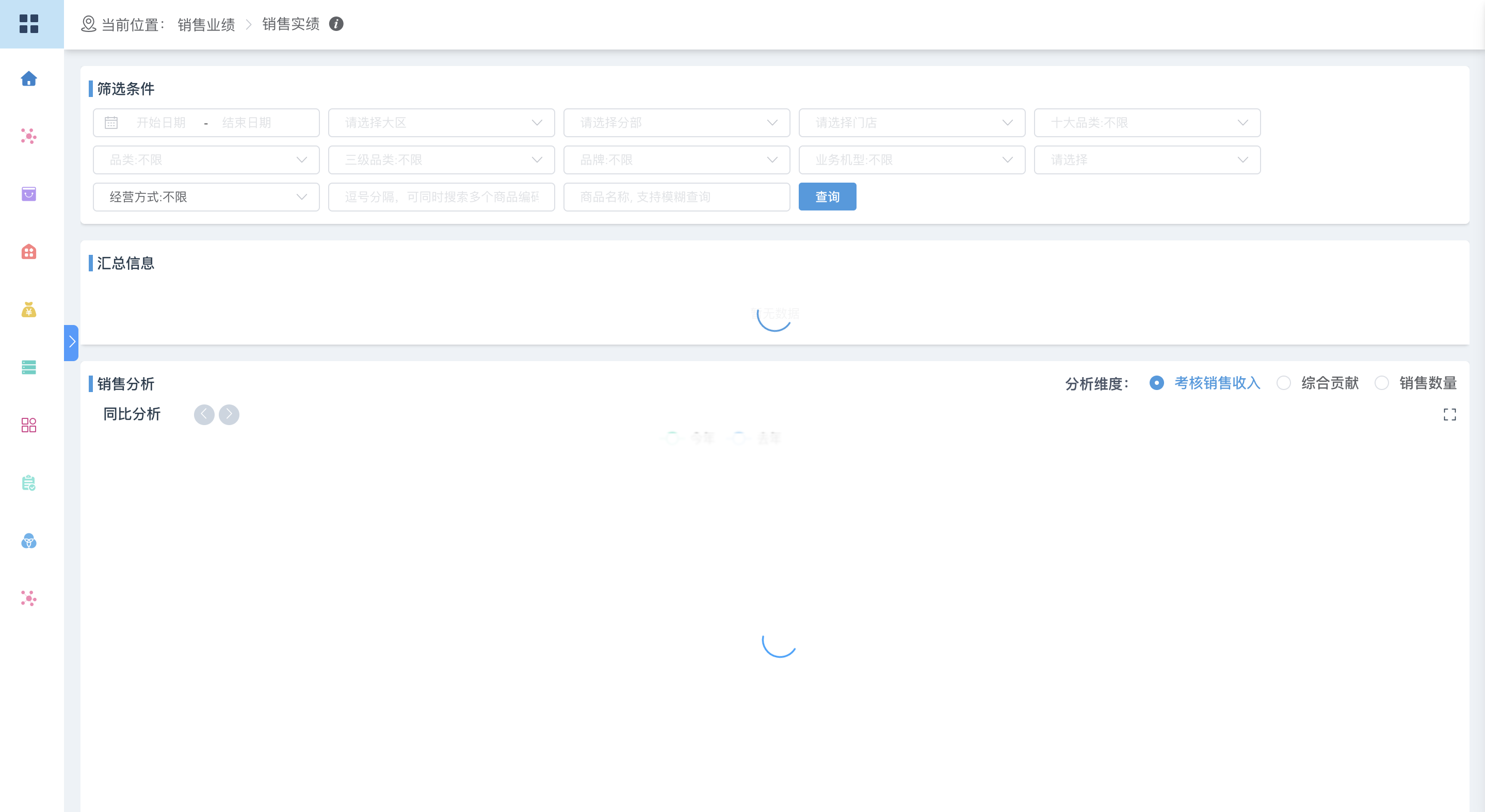Click the next arrow beside 同比分析
Screen dimensions: 1485x812
(229, 414)
